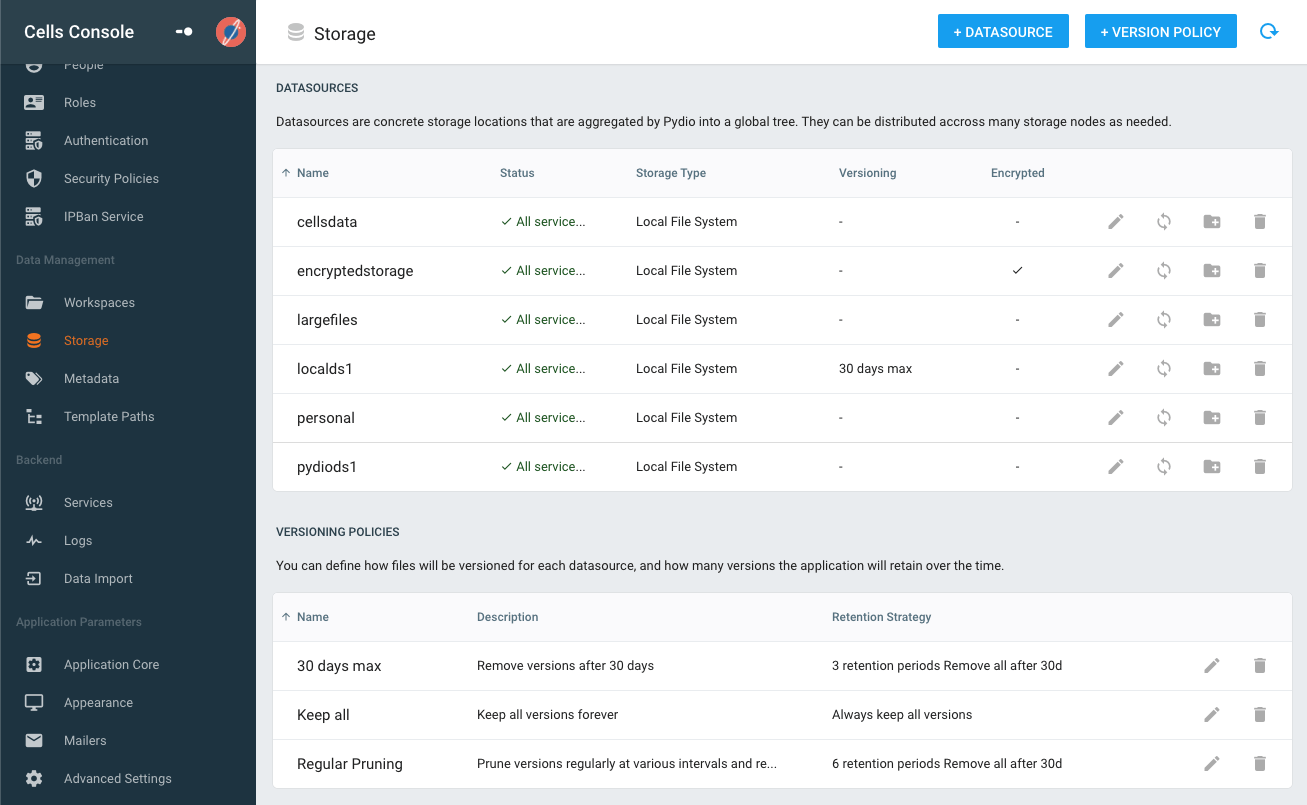Resync the cellsdata datasource

coord(1164,222)
